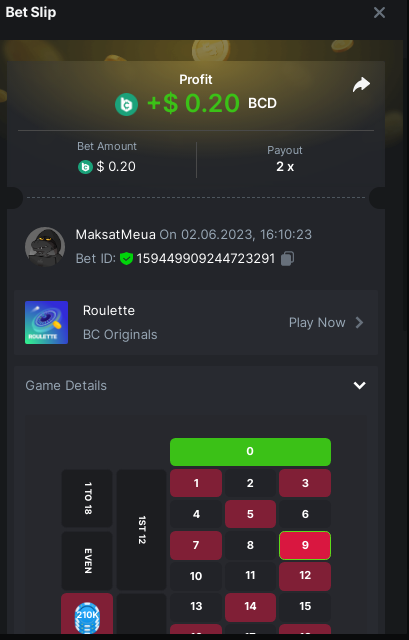
Task: Click the BCD coin icon beside profit
Action: pos(127,104)
